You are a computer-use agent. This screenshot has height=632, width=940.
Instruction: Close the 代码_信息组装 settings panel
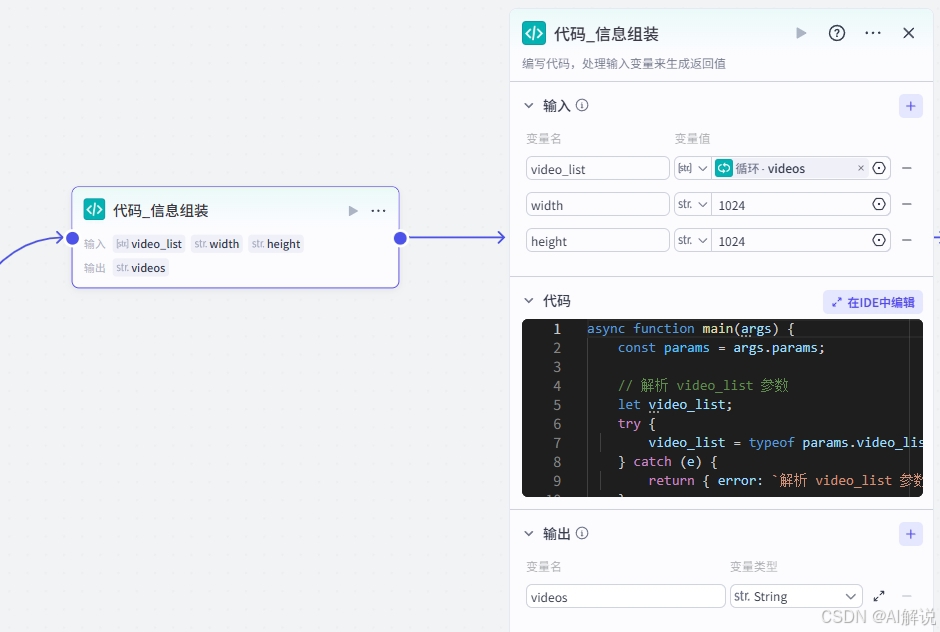tap(909, 33)
